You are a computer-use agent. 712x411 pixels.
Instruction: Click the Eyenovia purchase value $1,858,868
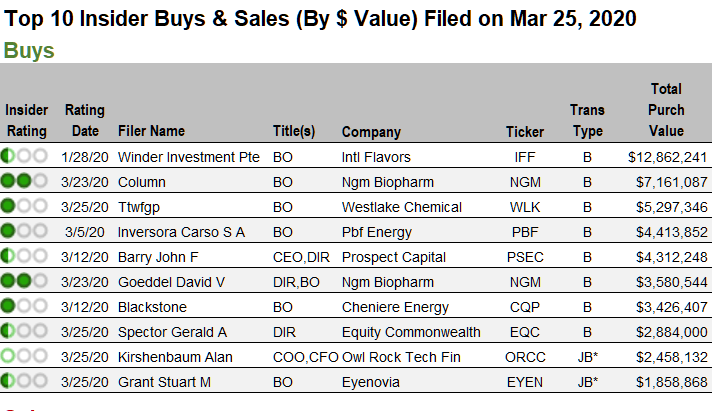click(x=668, y=382)
